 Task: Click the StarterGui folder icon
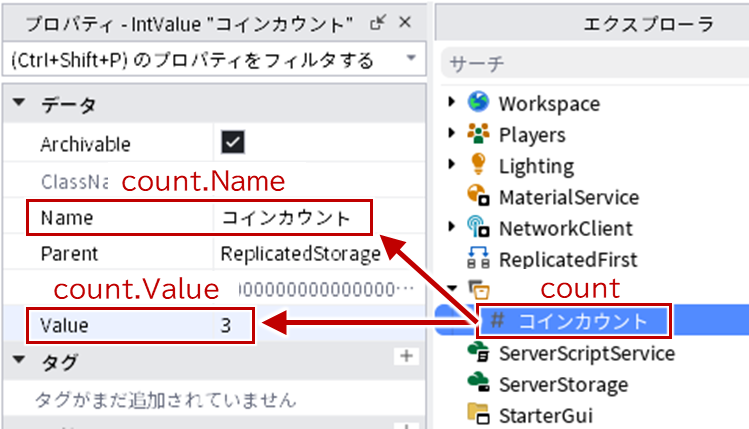pyautogui.click(x=478, y=414)
